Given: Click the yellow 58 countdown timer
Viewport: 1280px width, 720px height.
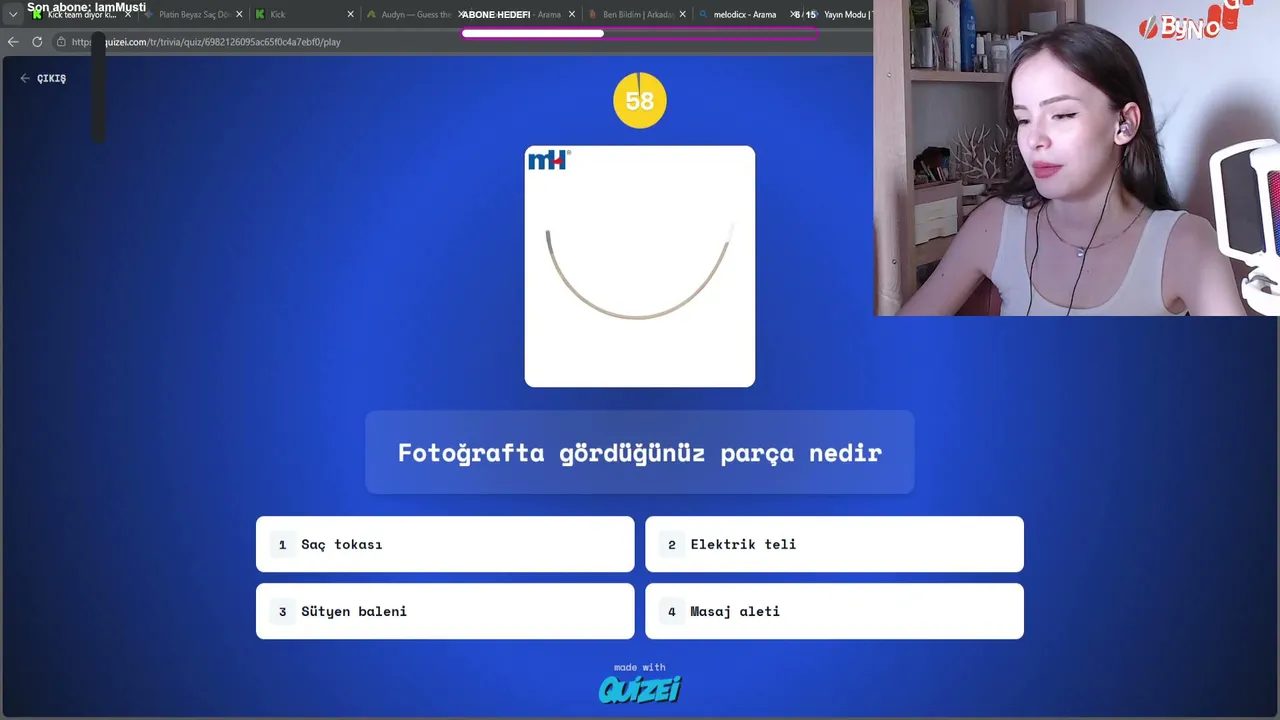Looking at the screenshot, I should point(640,100).
